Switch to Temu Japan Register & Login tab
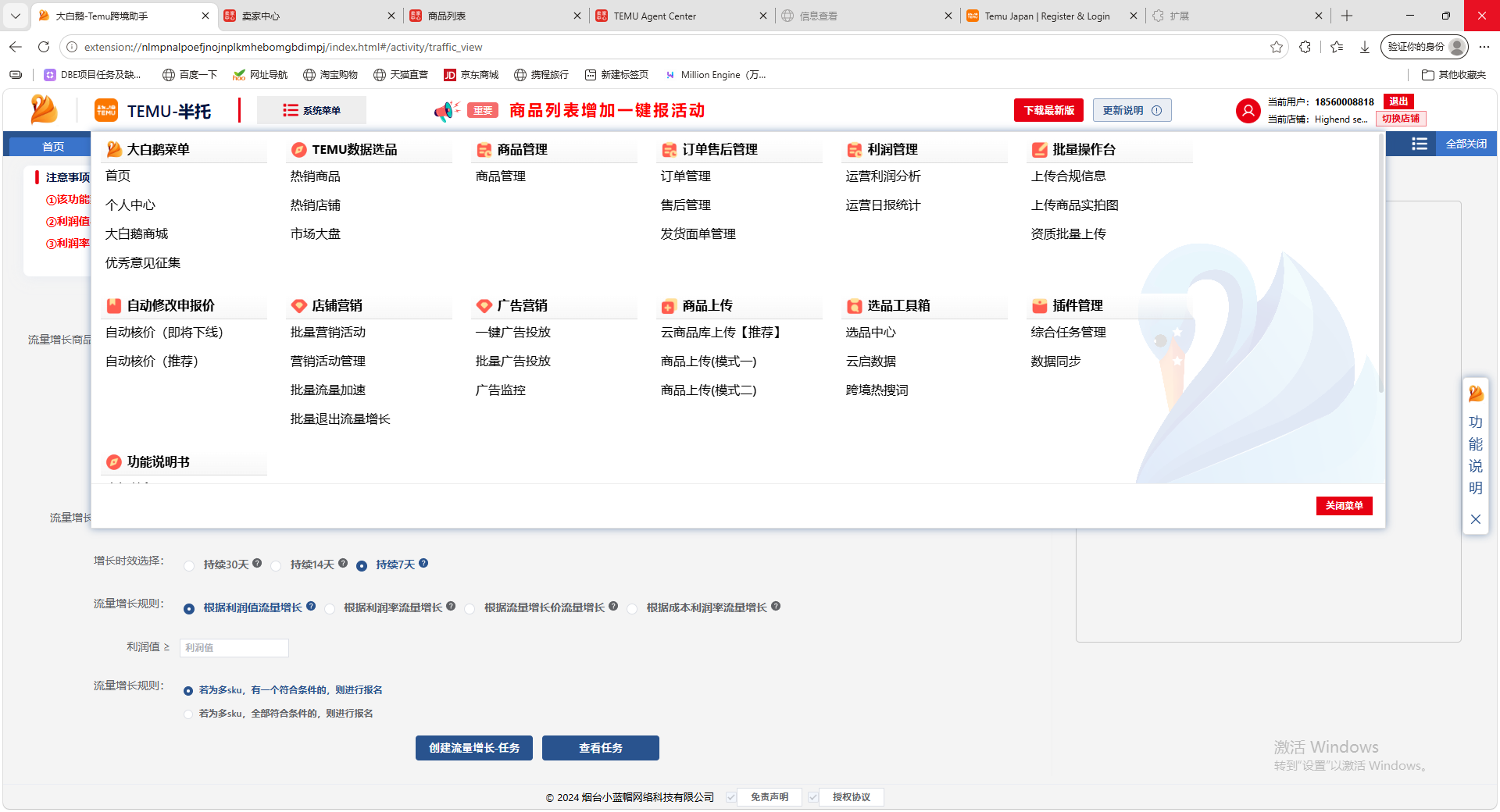The image size is (1500, 812). tap(1052, 16)
